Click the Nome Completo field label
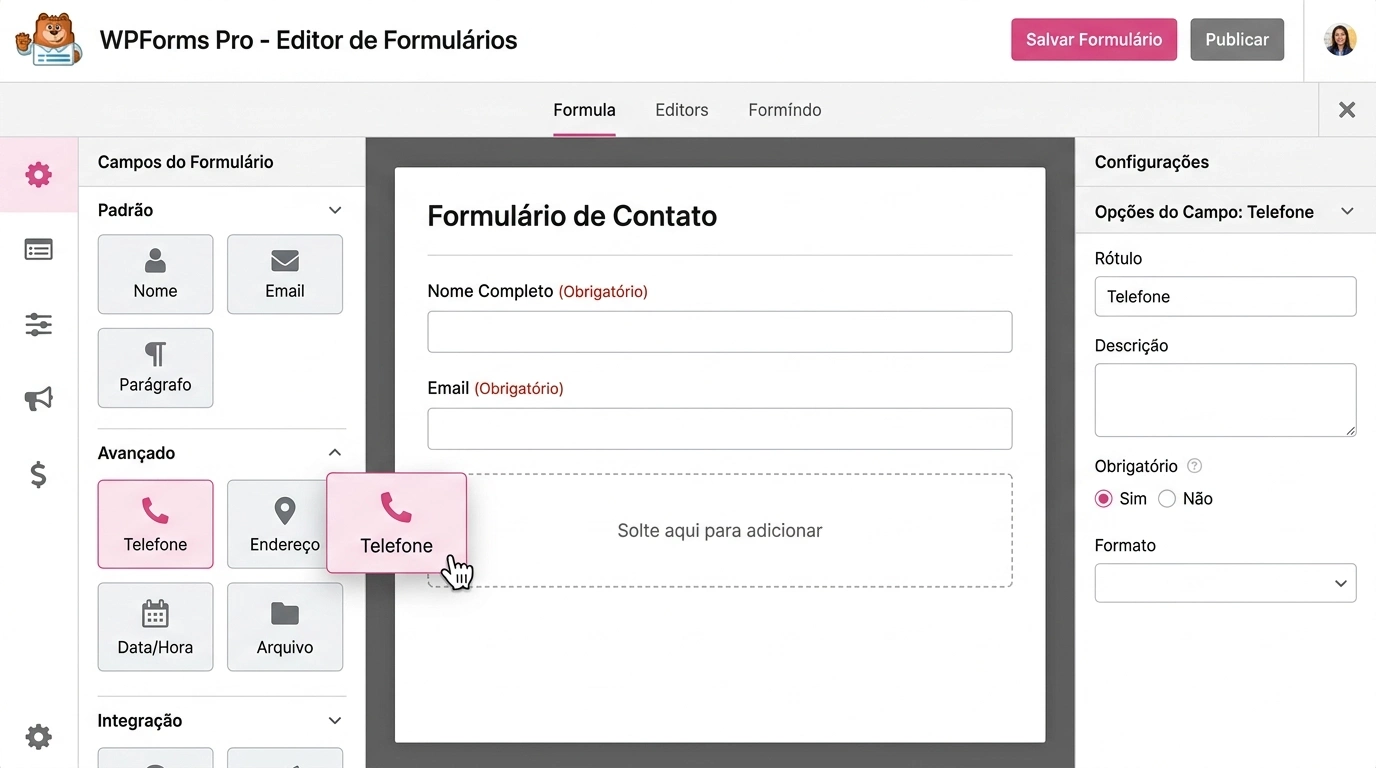The image size is (1376, 768). click(490, 291)
